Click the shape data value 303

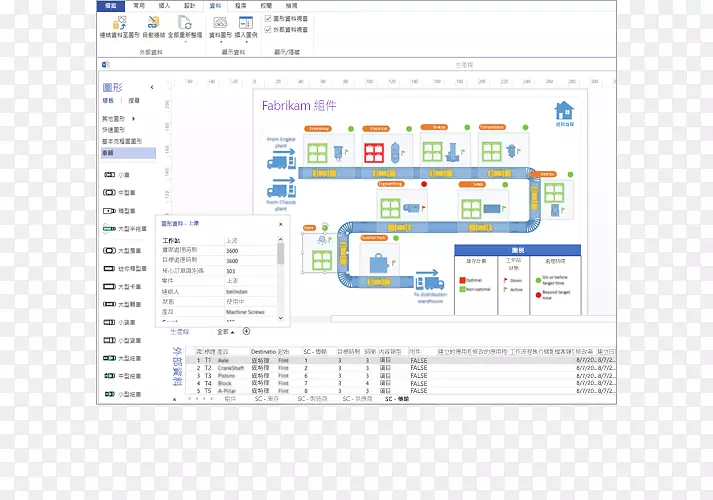click(x=231, y=271)
